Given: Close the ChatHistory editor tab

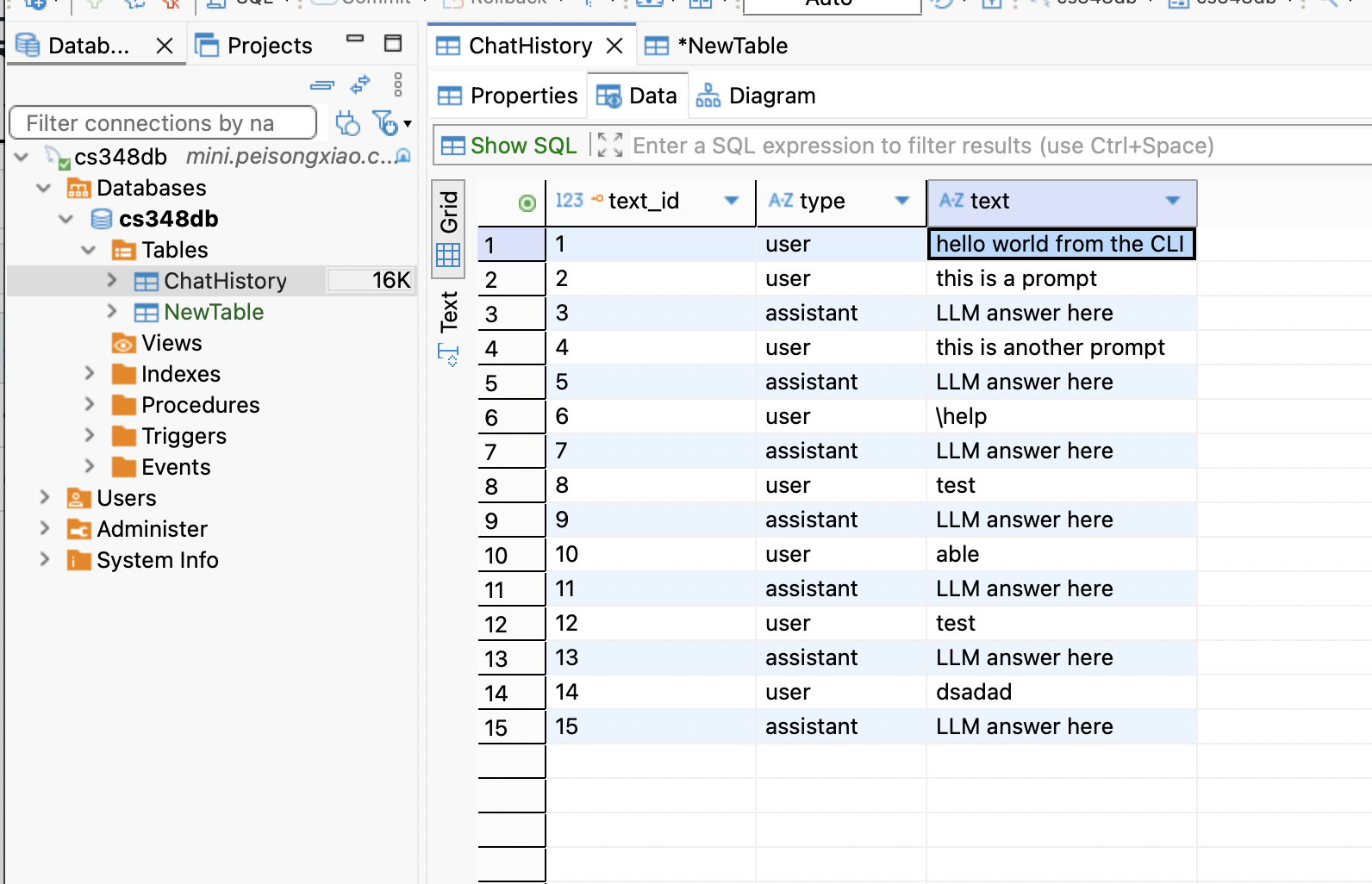Looking at the screenshot, I should click(x=614, y=46).
